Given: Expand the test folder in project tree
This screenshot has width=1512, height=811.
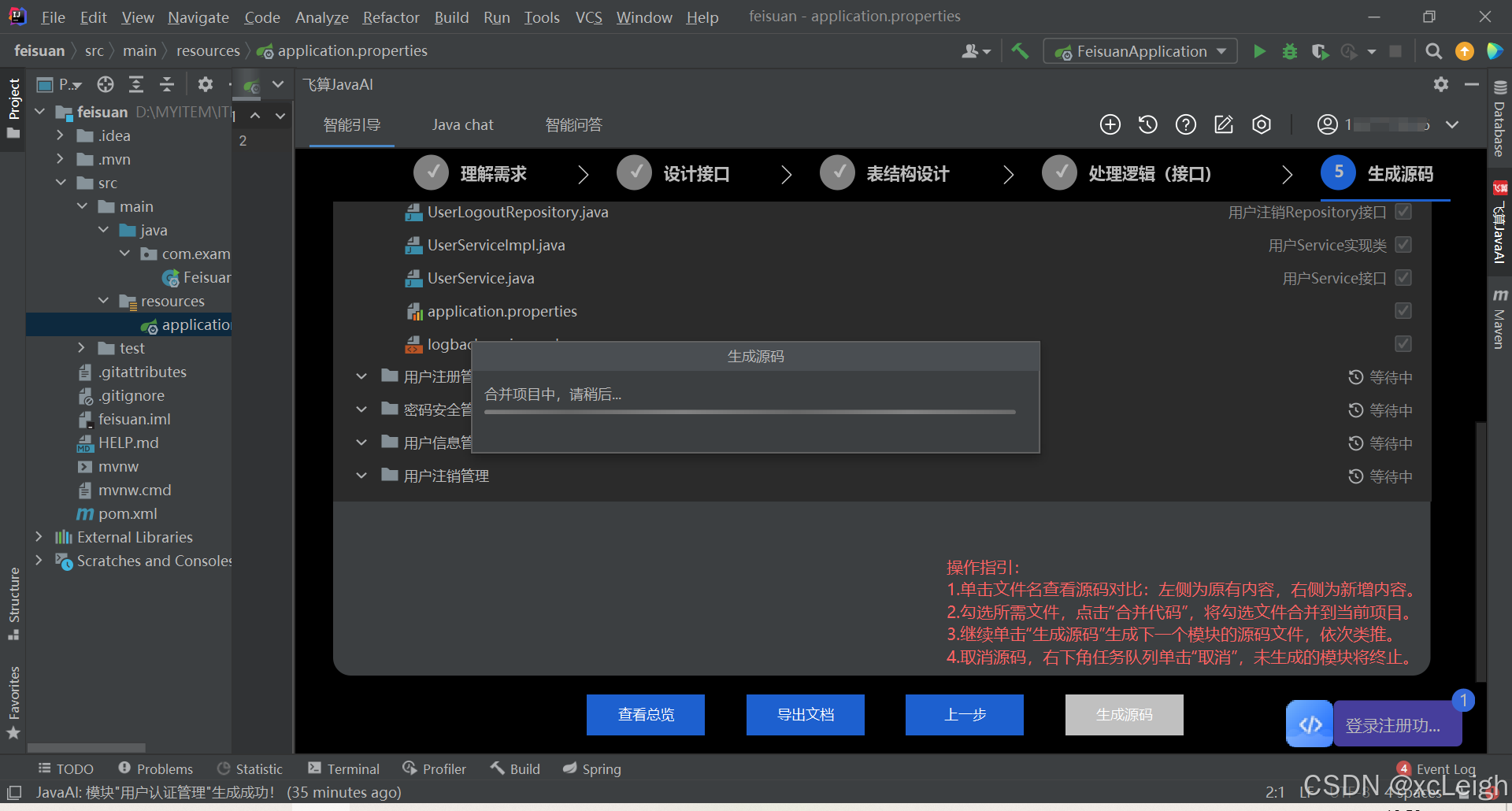Looking at the screenshot, I should click(x=81, y=348).
